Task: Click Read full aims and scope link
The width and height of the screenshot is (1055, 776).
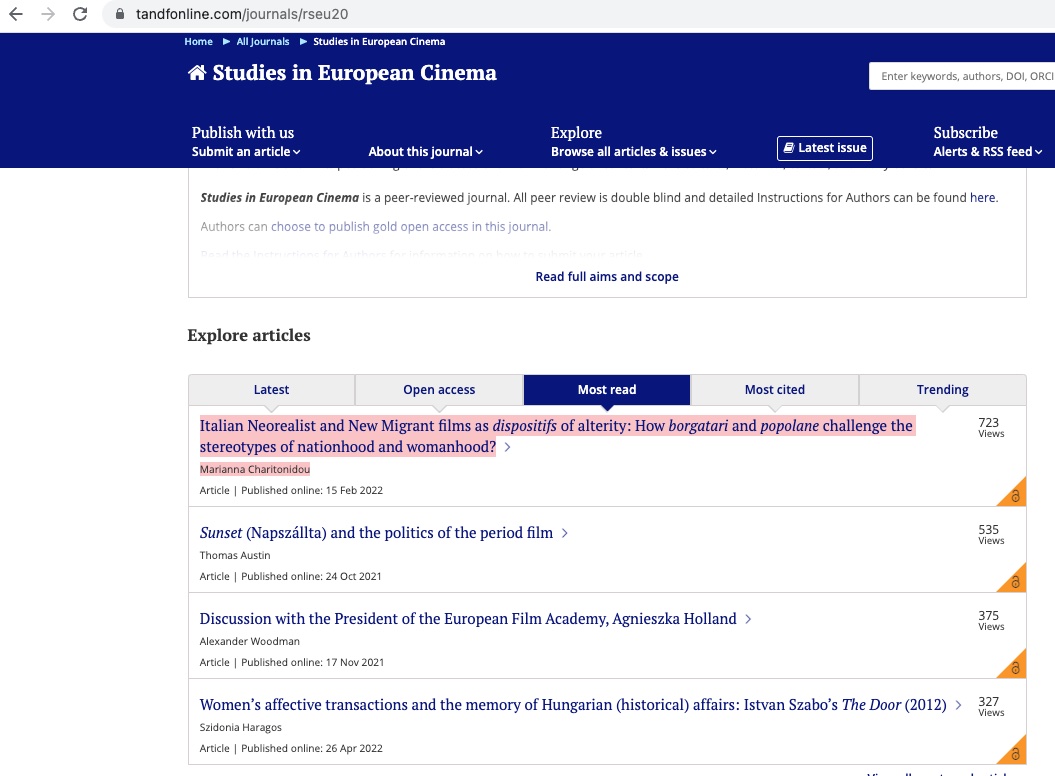Action: click(607, 277)
